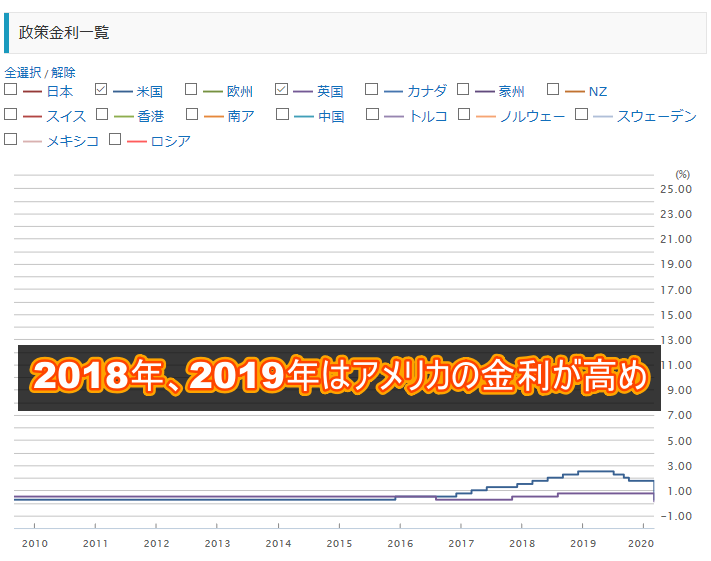
Task: Uncheck the 英国 checkbox
Action: click(x=281, y=89)
